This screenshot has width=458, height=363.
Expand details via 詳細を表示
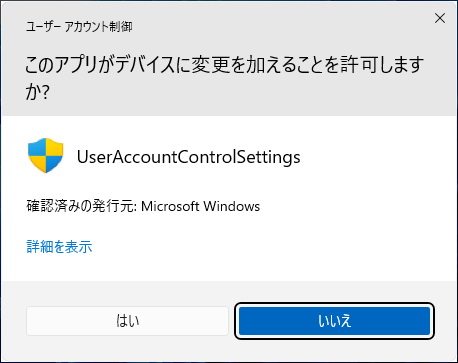(x=59, y=247)
